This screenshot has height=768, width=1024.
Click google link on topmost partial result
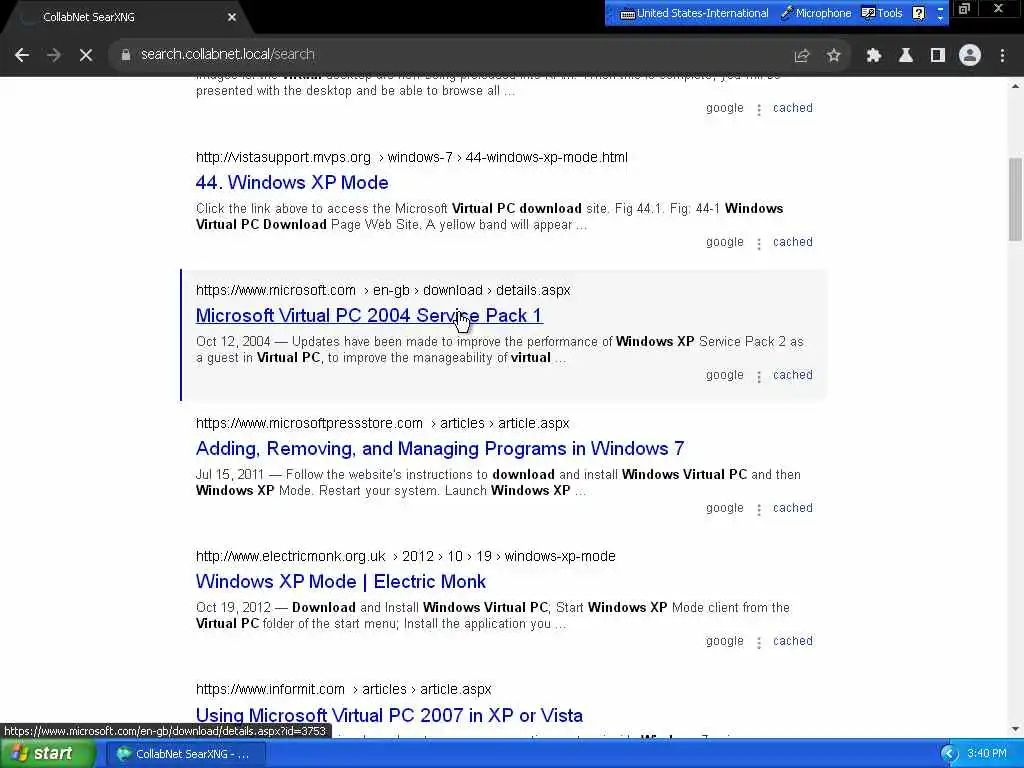[x=724, y=108]
